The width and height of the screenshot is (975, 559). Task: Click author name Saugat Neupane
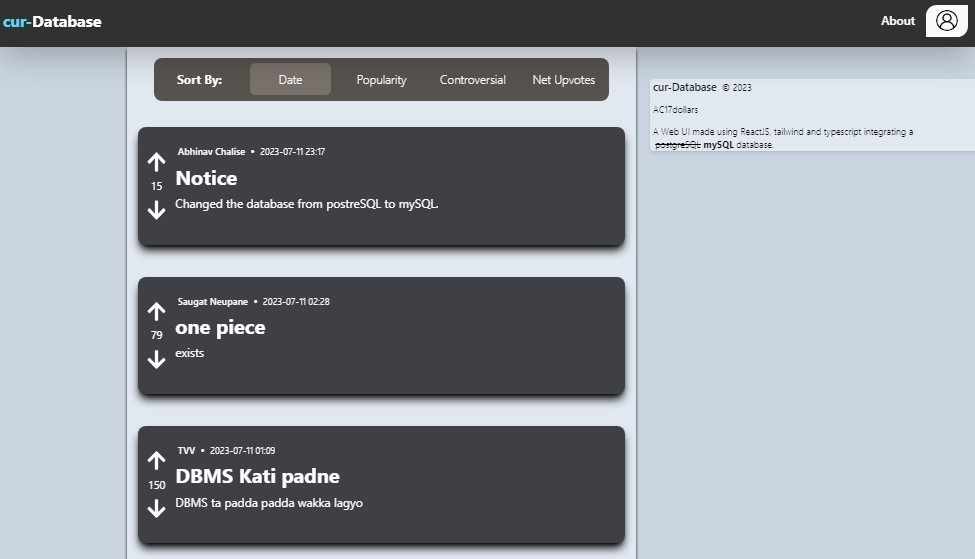coord(212,301)
